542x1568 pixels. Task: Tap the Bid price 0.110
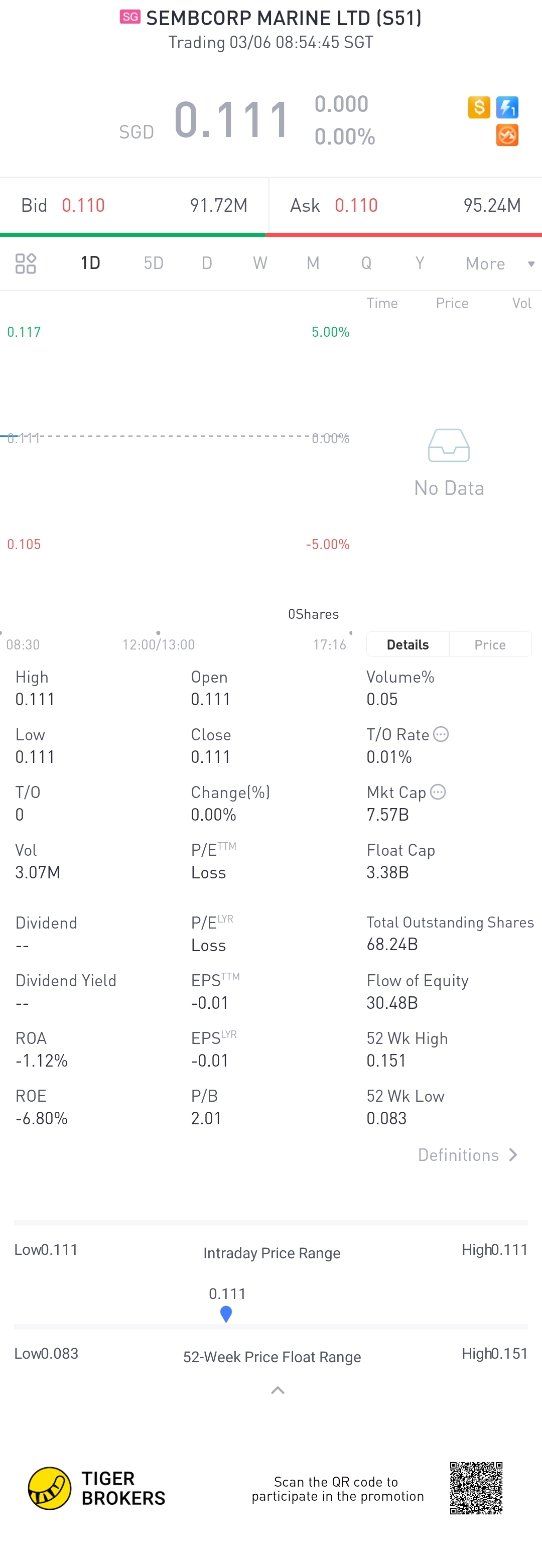point(83,205)
